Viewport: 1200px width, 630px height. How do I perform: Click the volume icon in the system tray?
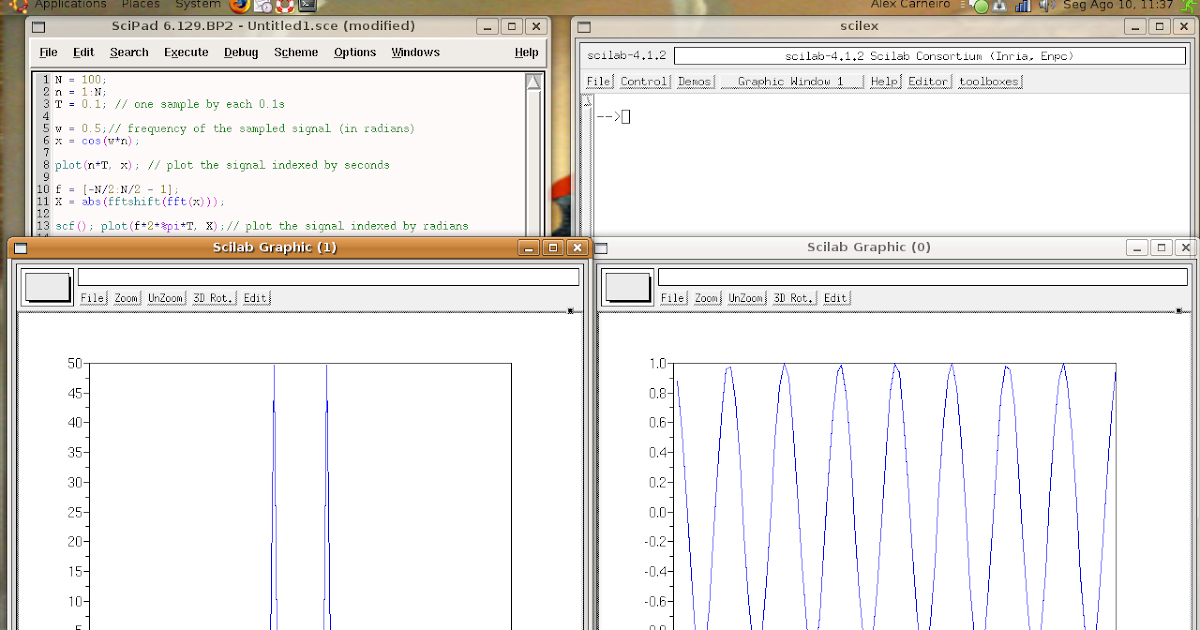click(x=1045, y=5)
